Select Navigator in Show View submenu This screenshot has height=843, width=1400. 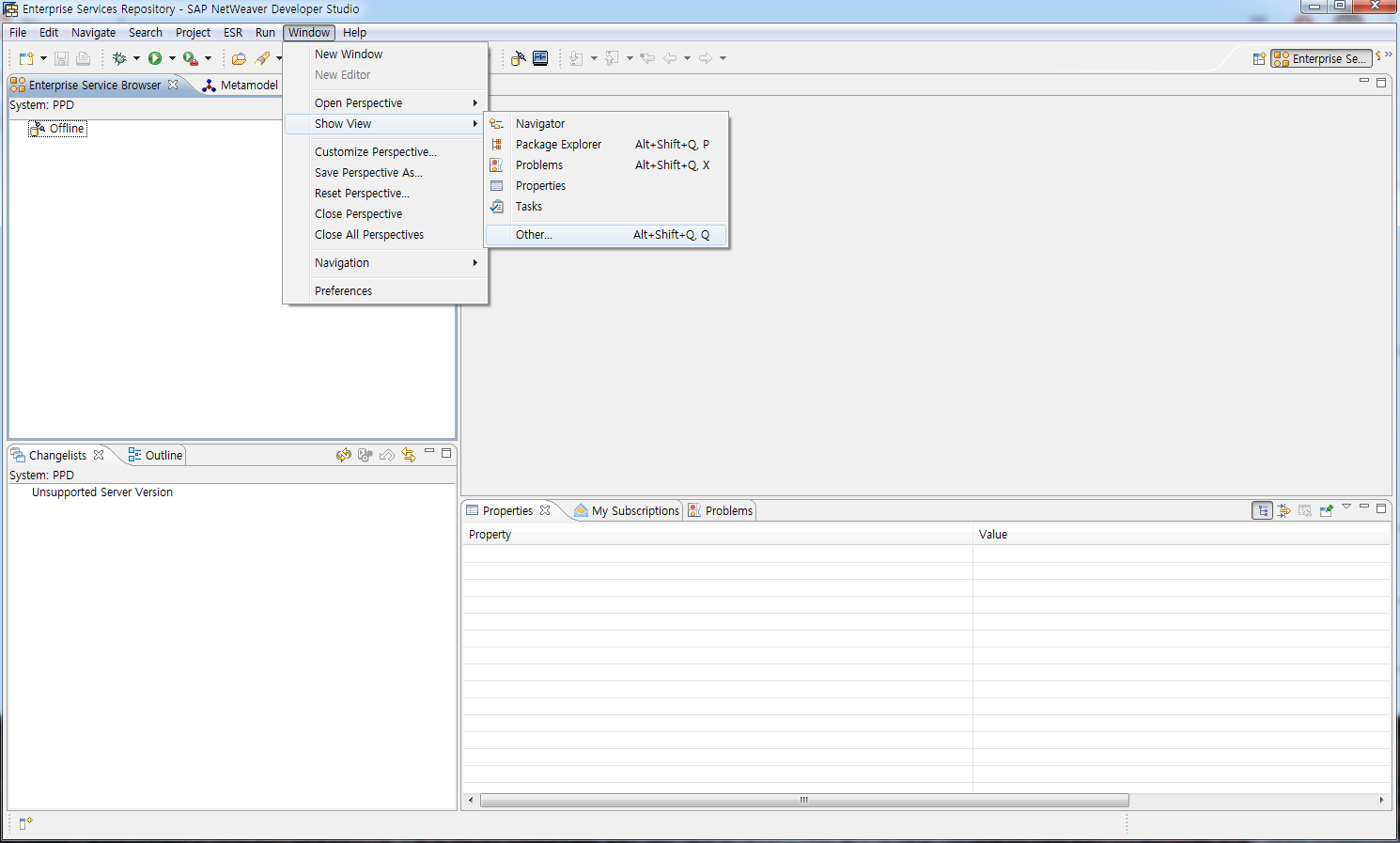point(606,124)
